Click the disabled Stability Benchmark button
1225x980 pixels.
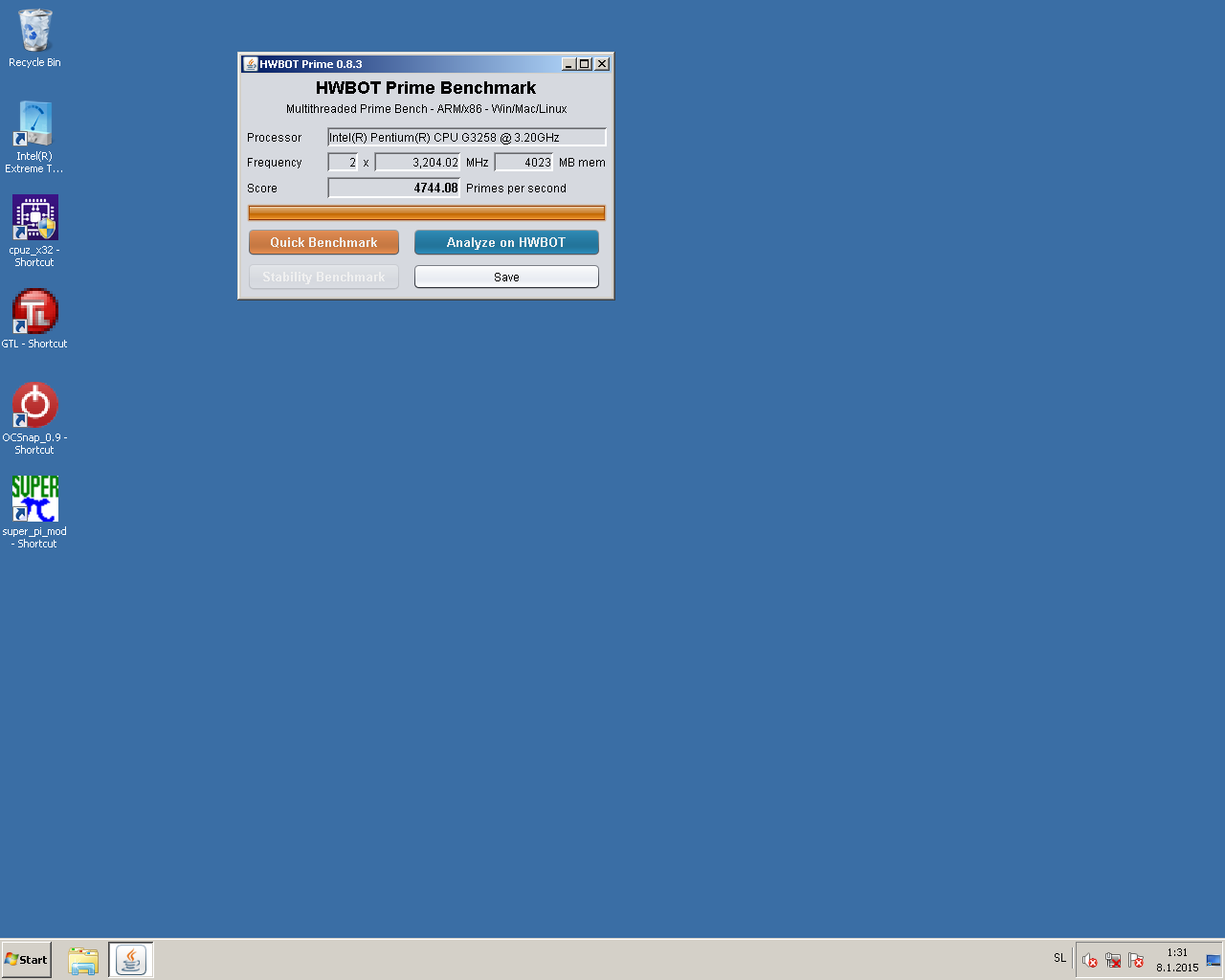323,277
